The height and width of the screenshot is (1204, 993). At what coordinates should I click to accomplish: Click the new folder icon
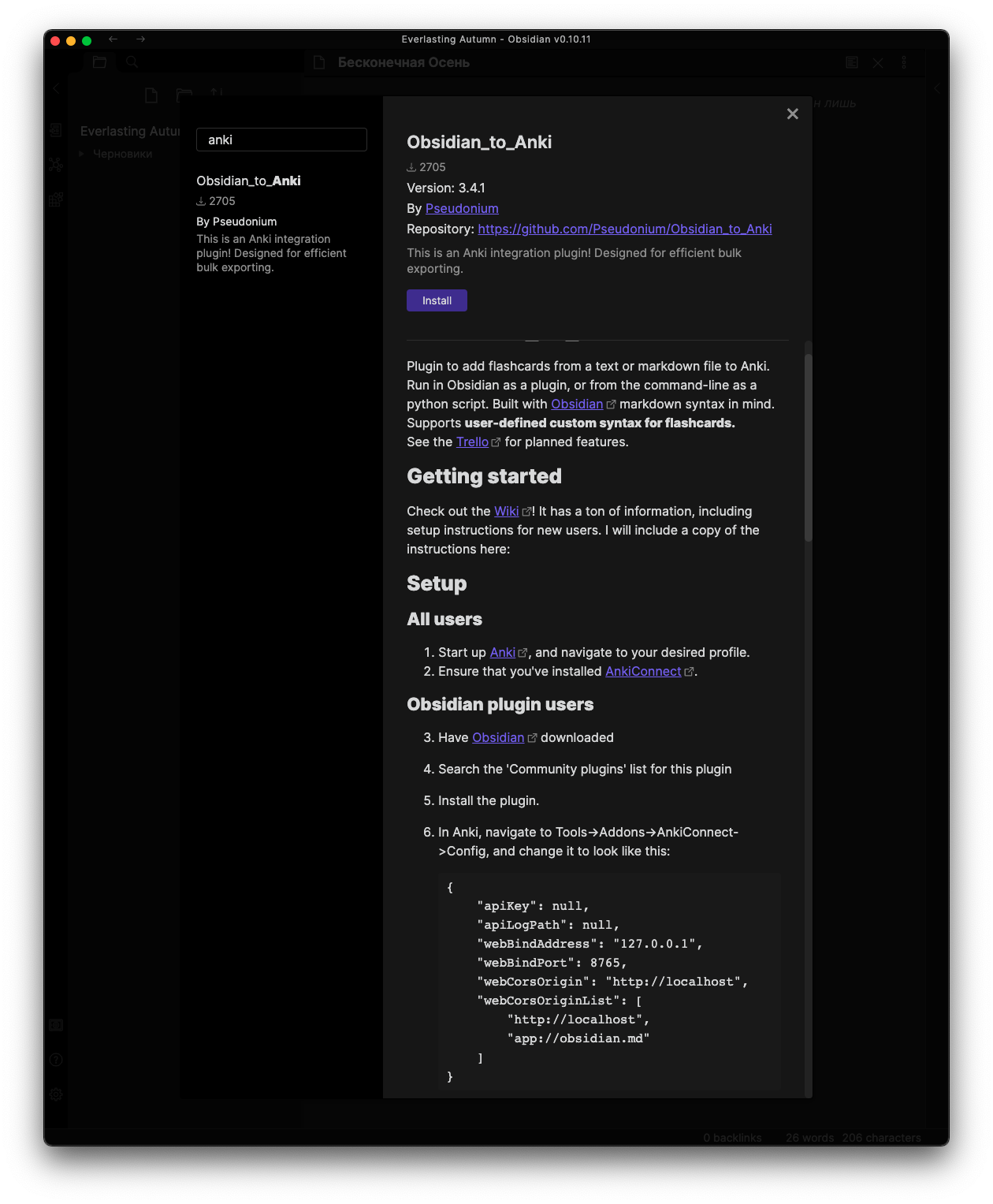184,95
